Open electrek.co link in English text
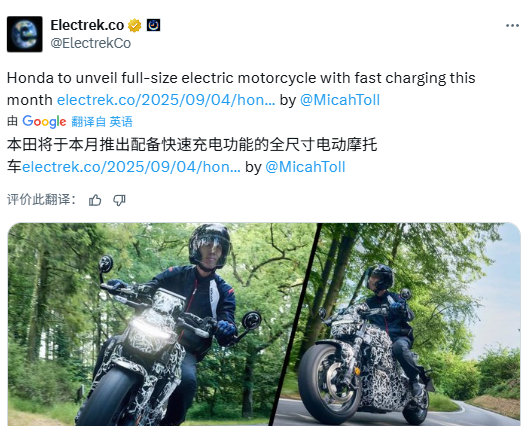Image resolution: width=523 pixels, height=426 pixels. tap(166, 100)
